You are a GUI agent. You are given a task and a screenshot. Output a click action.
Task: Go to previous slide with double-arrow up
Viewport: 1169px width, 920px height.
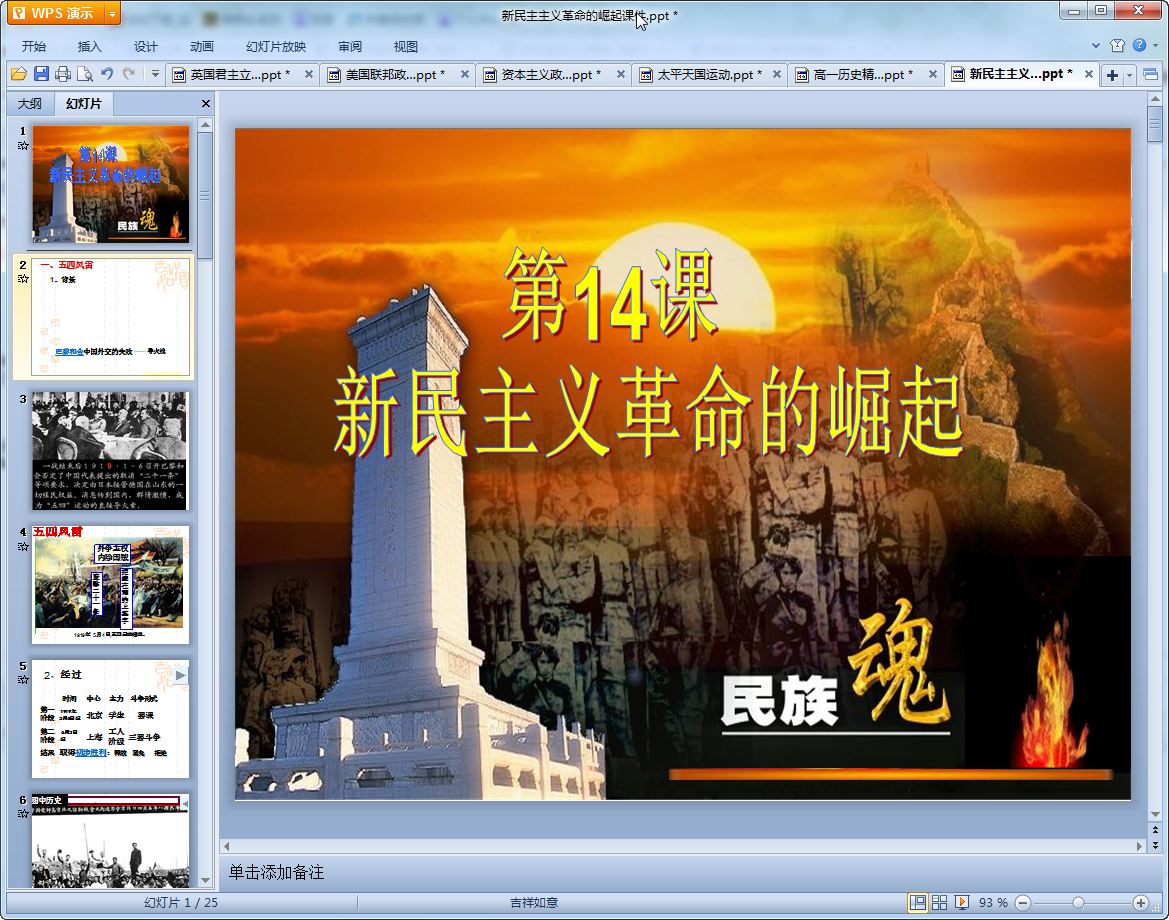tap(1156, 830)
